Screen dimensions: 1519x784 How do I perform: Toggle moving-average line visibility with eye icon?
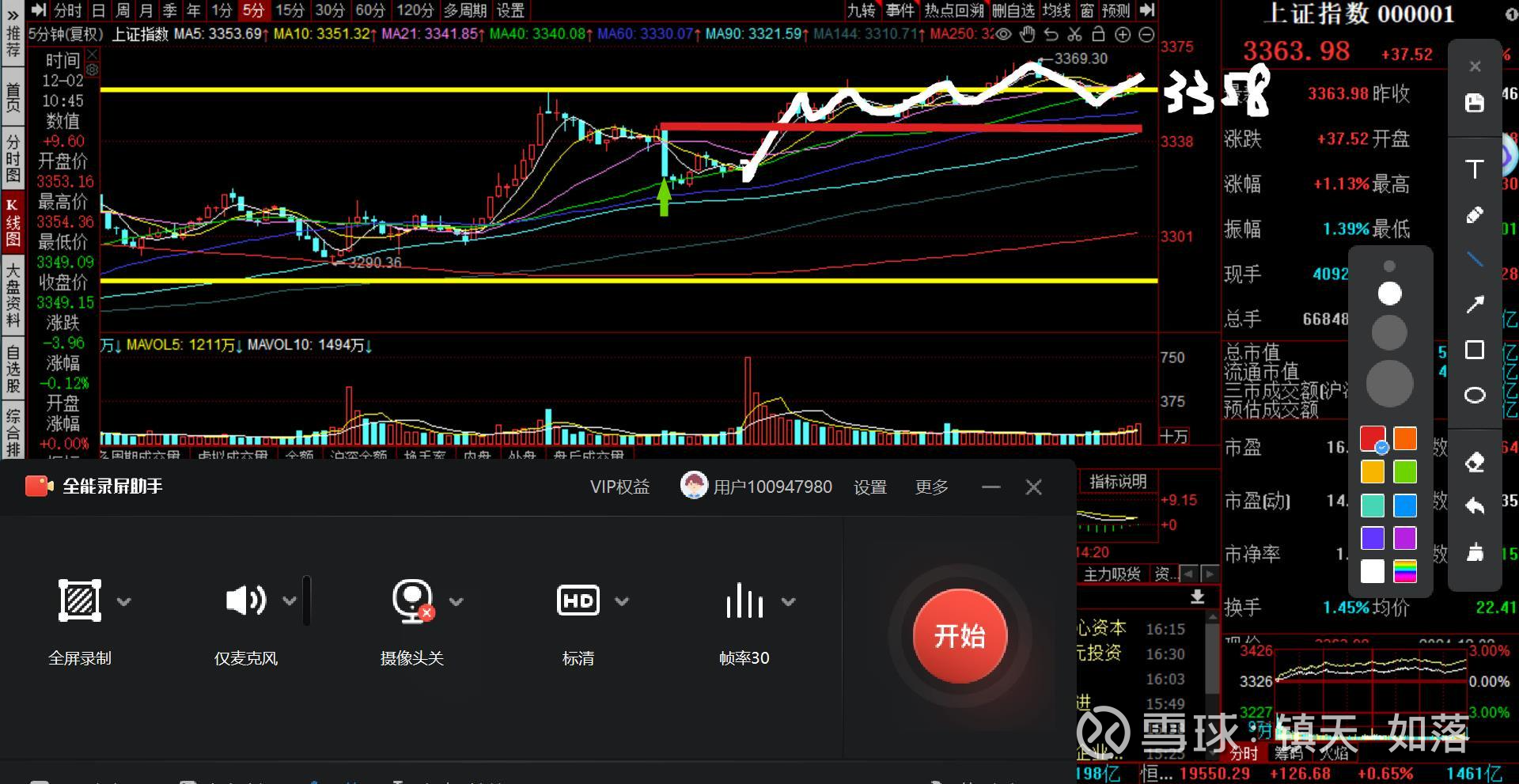click(1003, 34)
